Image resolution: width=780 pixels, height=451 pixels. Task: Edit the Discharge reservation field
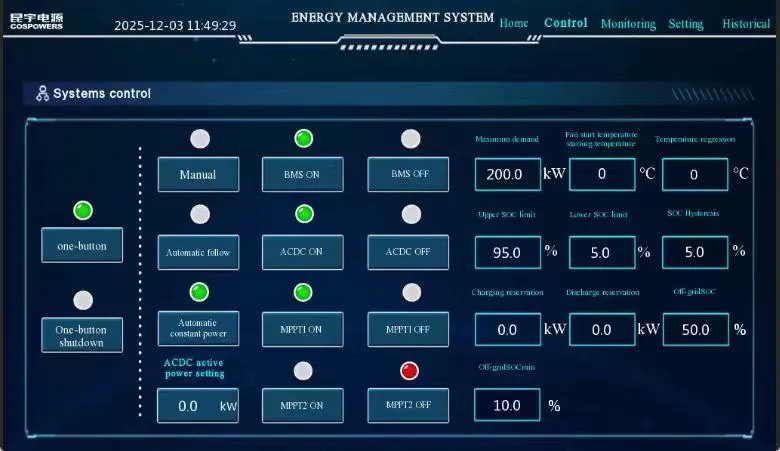click(602, 329)
